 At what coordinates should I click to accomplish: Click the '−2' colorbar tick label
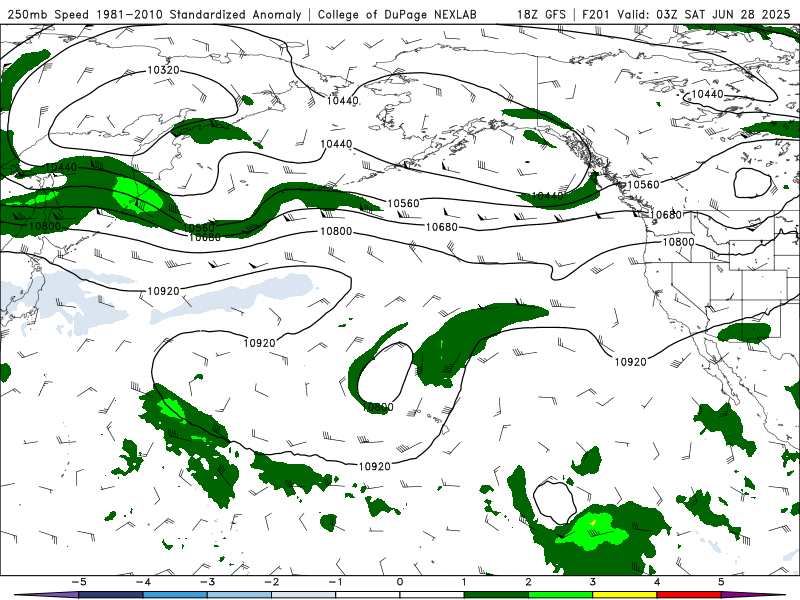pyautogui.click(x=271, y=582)
